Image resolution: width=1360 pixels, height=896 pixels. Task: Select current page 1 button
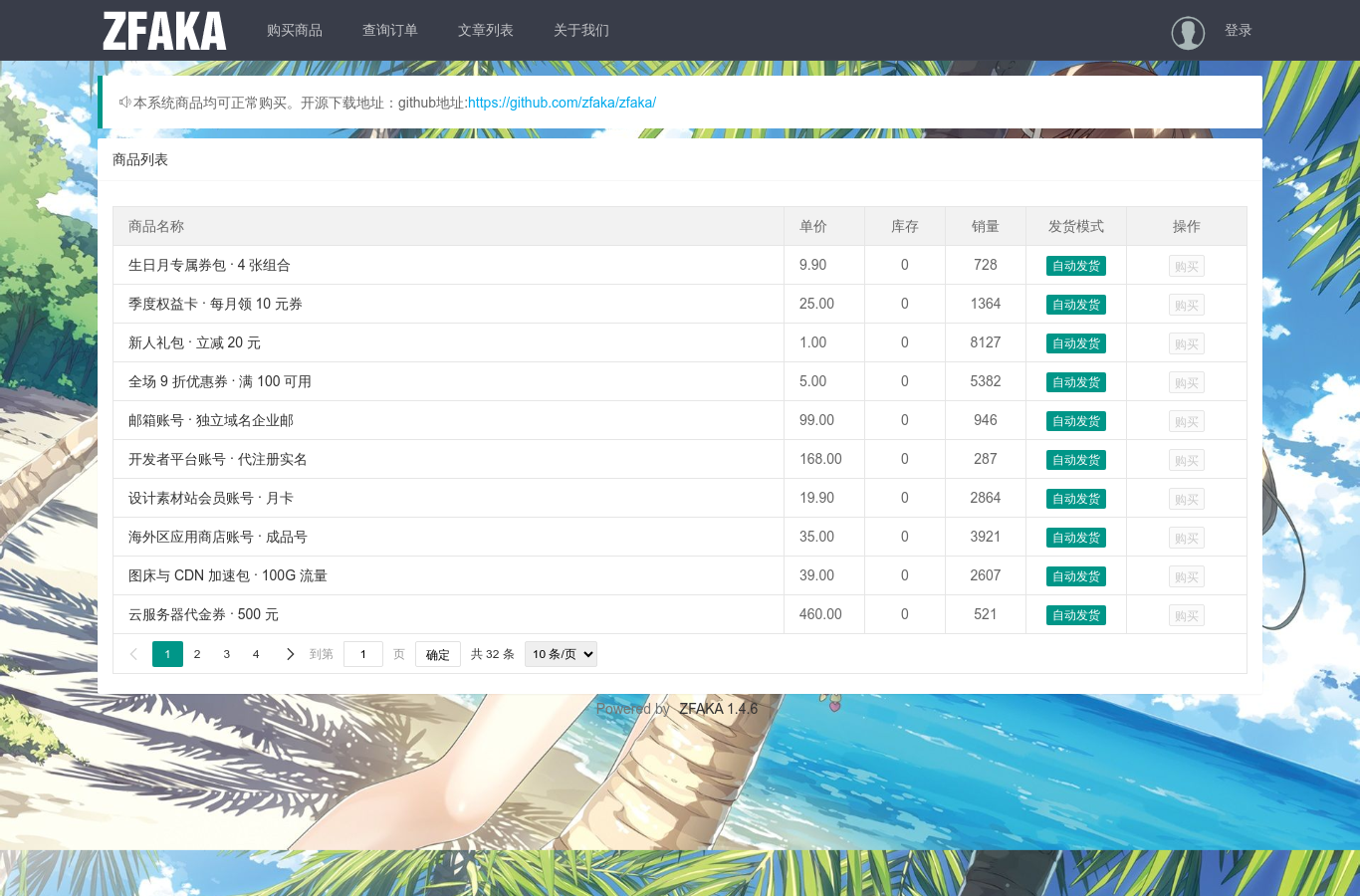[x=167, y=654]
